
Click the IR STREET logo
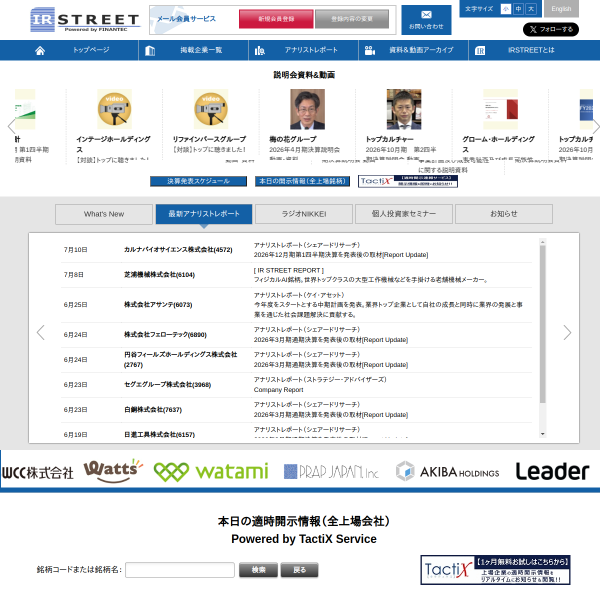point(85,20)
